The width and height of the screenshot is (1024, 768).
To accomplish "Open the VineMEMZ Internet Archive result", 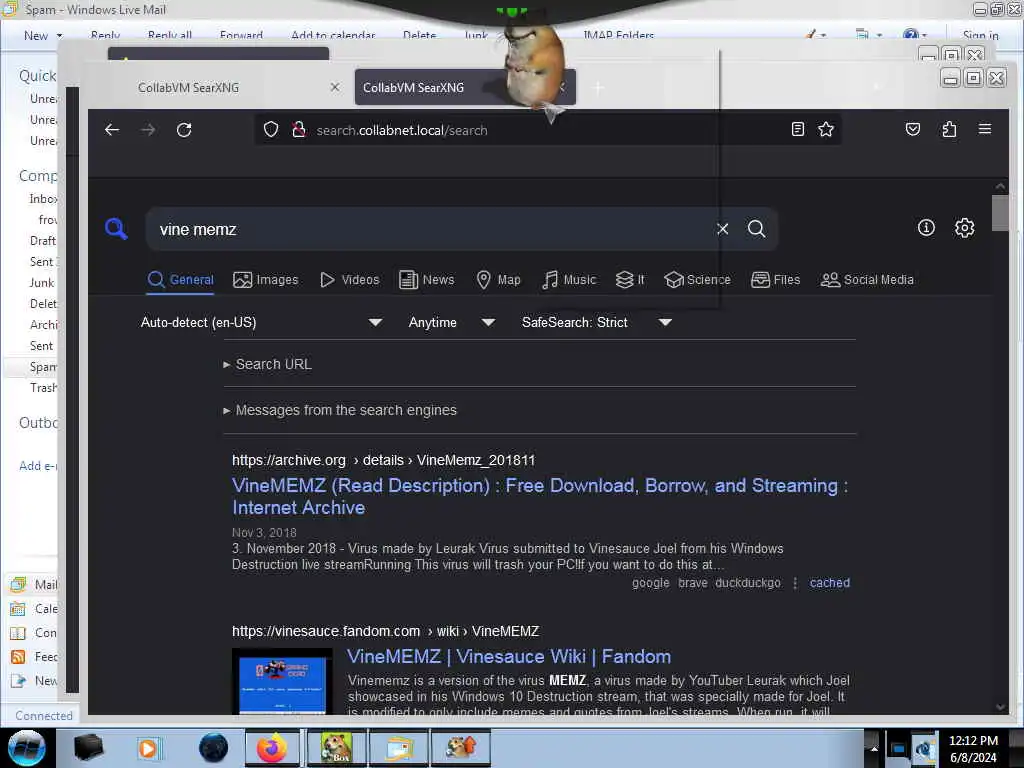I will (x=540, y=496).
